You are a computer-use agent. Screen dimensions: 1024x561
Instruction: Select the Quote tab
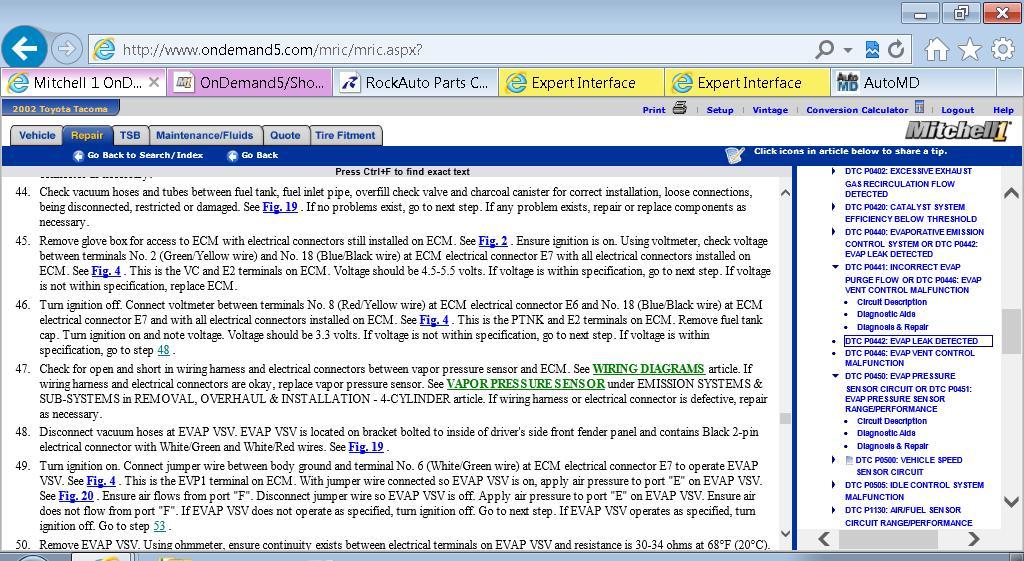285,135
